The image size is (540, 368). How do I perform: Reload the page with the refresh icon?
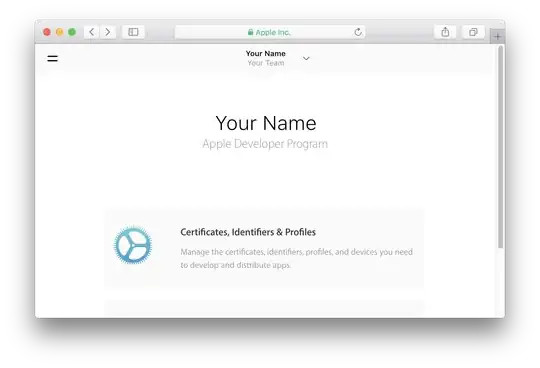click(358, 32)
